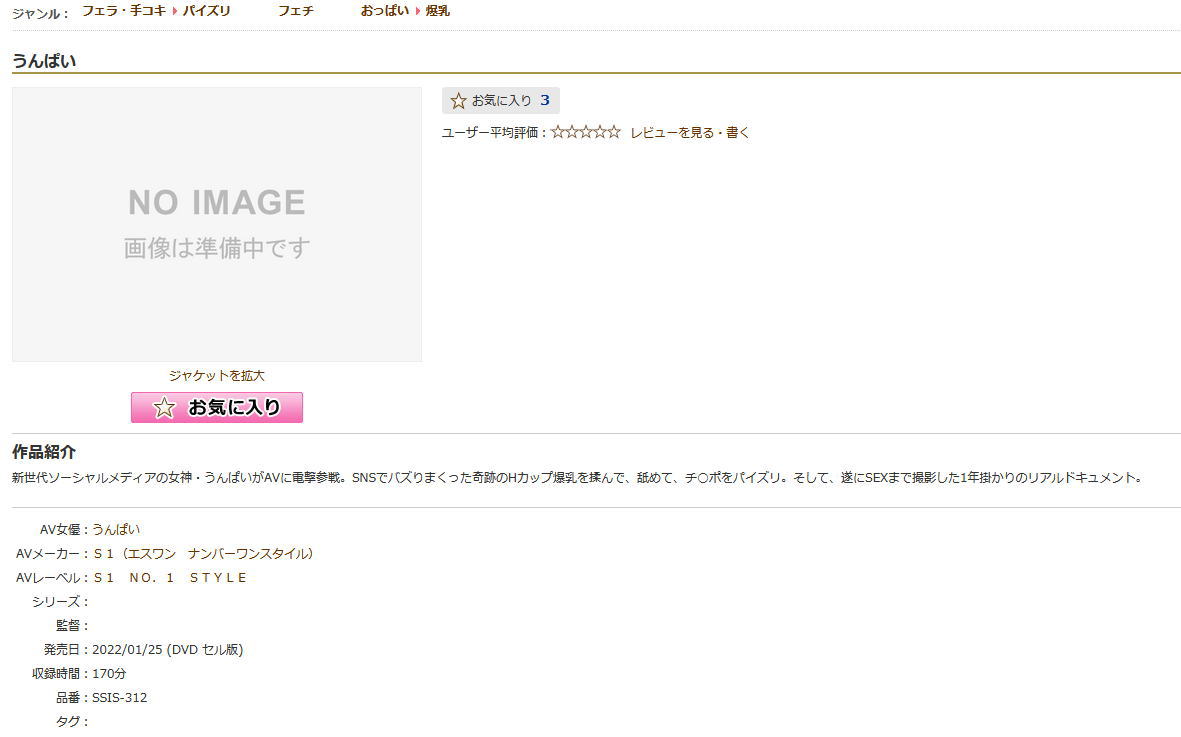This screenshot has height=737, width=1181.
Task: Click the red arrow before パイズリ genre
Action: [175, 12]
